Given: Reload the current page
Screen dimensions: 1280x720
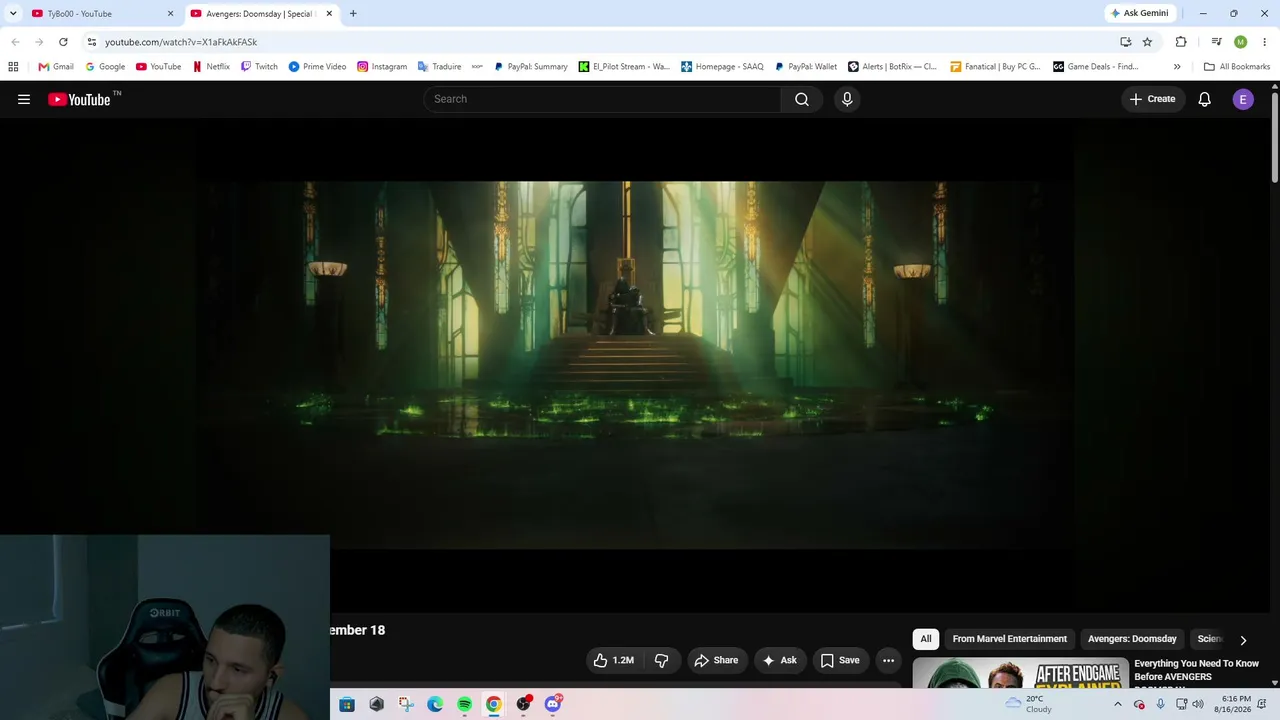Looking at the screenshot, I should coord(63,42).
